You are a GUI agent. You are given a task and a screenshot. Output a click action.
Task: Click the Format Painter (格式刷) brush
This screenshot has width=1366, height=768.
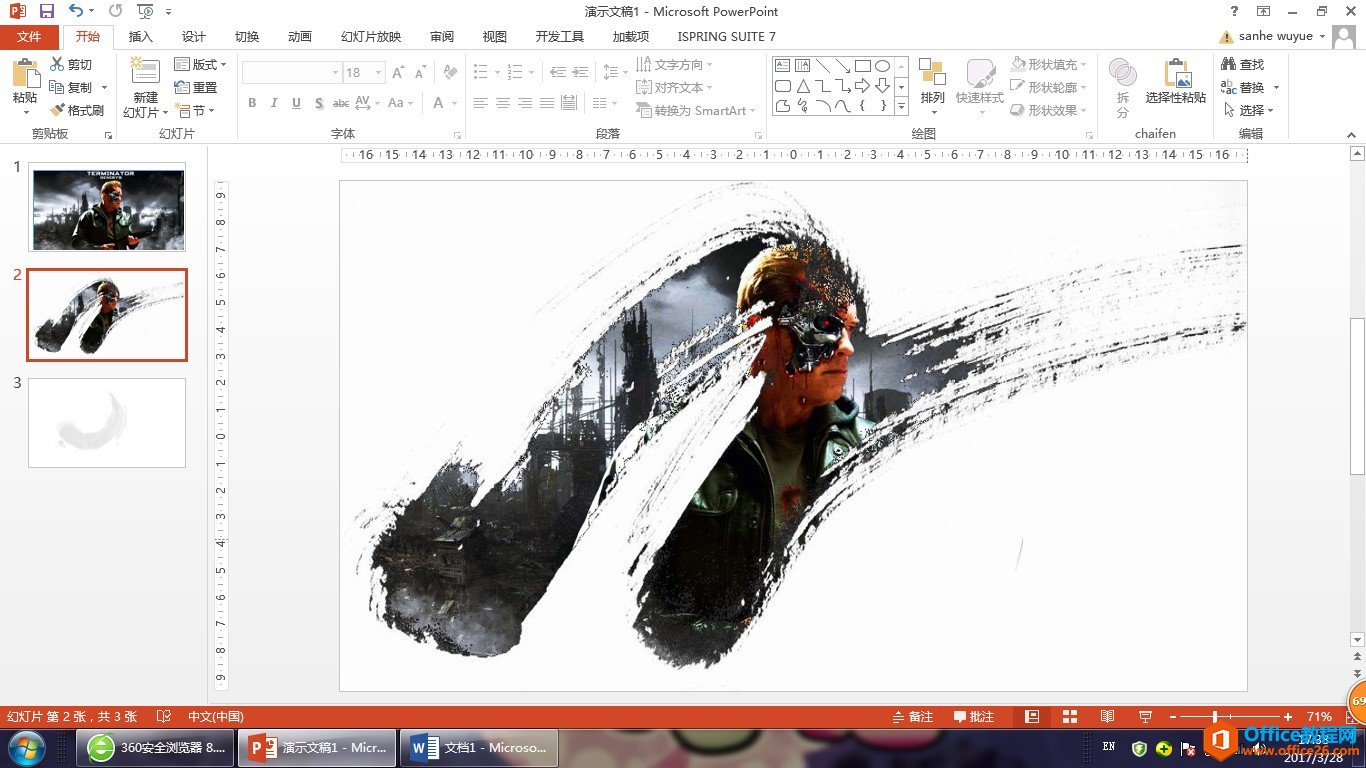(57, 110)
